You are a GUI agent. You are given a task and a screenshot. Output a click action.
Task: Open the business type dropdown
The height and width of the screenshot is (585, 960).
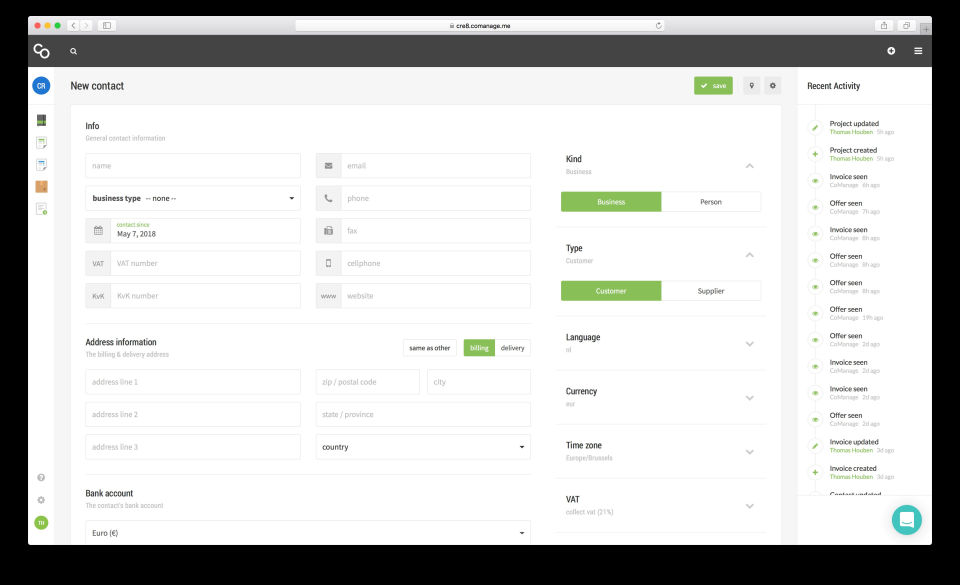pos(193,198)
